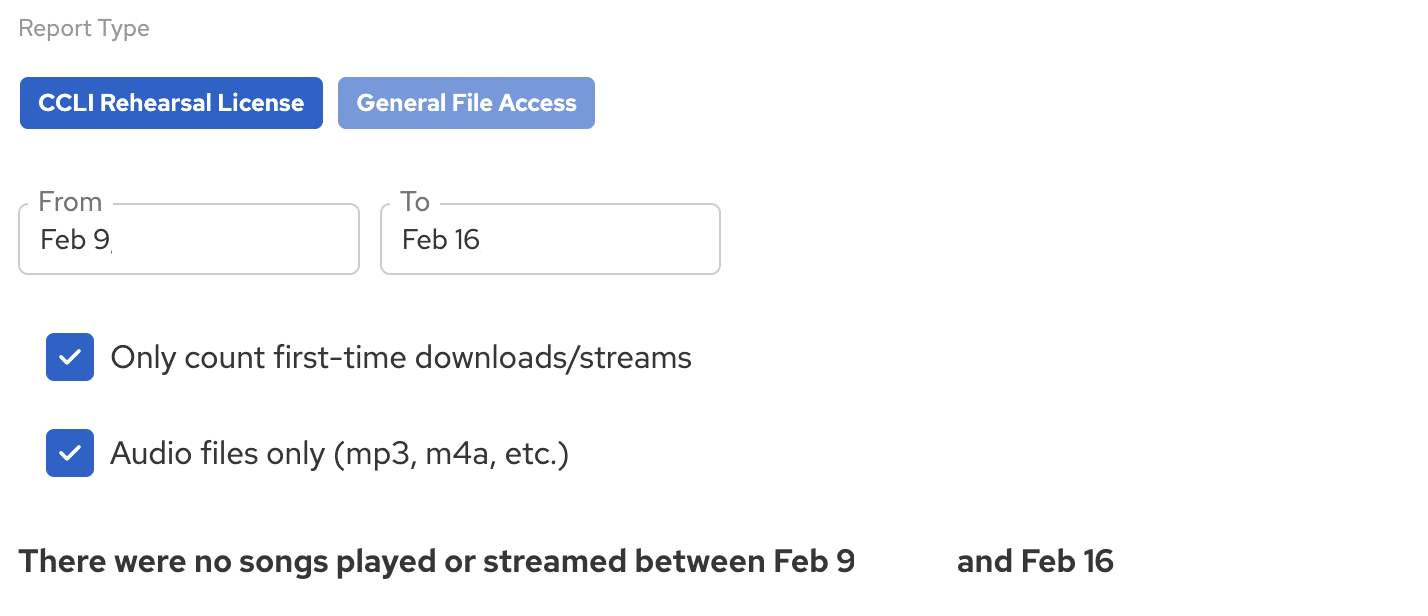
Task: Click the word Access in the General File button
Action: pyautogui.click(x=538, y=103)
